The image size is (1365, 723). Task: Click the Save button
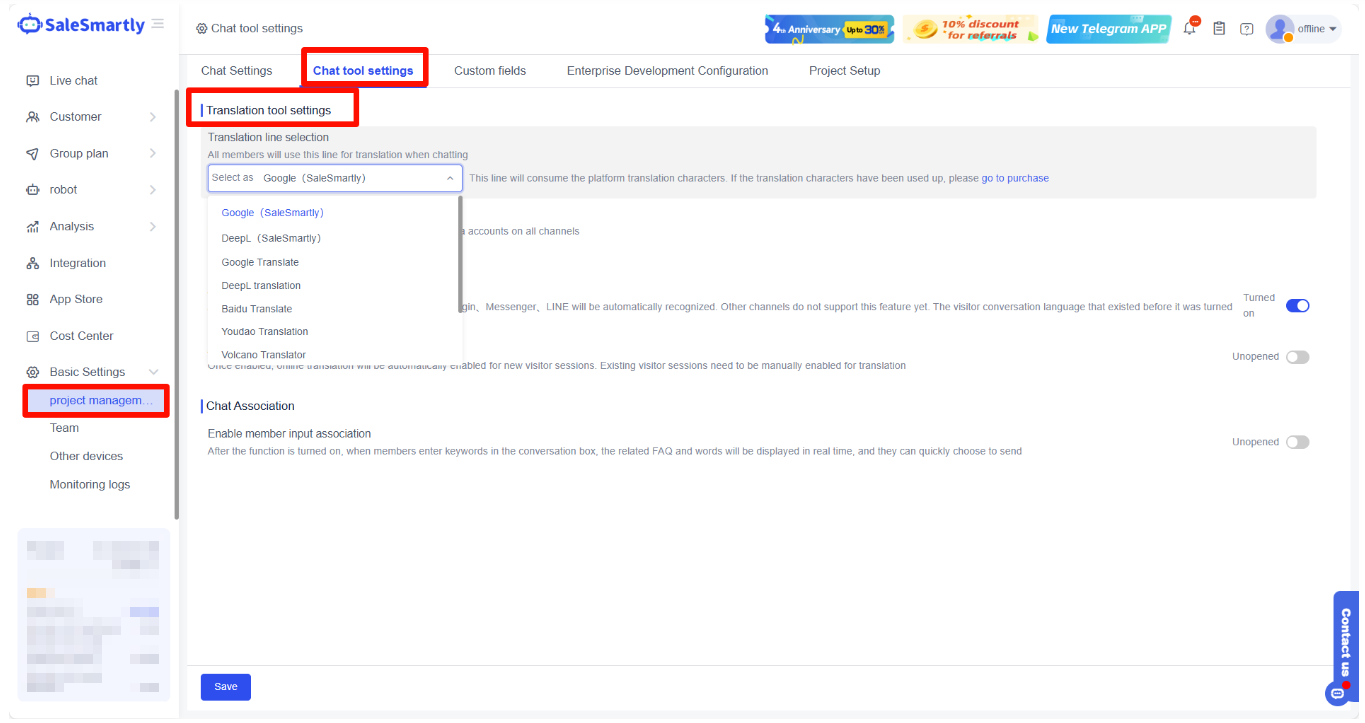click(x=226, y=687)
